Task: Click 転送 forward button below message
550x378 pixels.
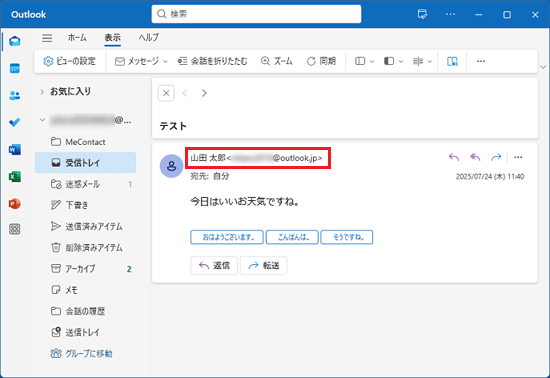Action: point(263,265)
